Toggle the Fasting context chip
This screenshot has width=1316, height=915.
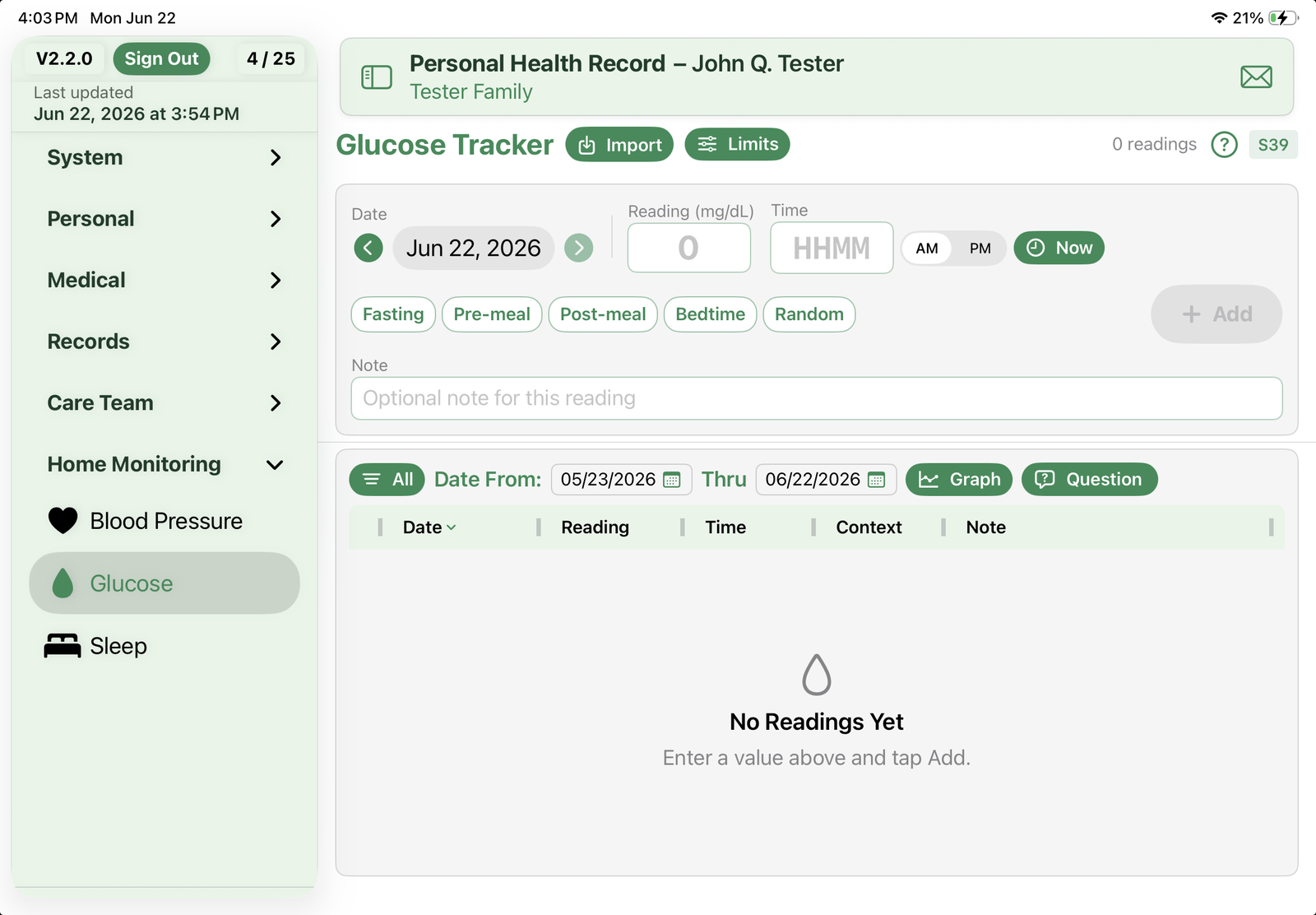[393, 314]
